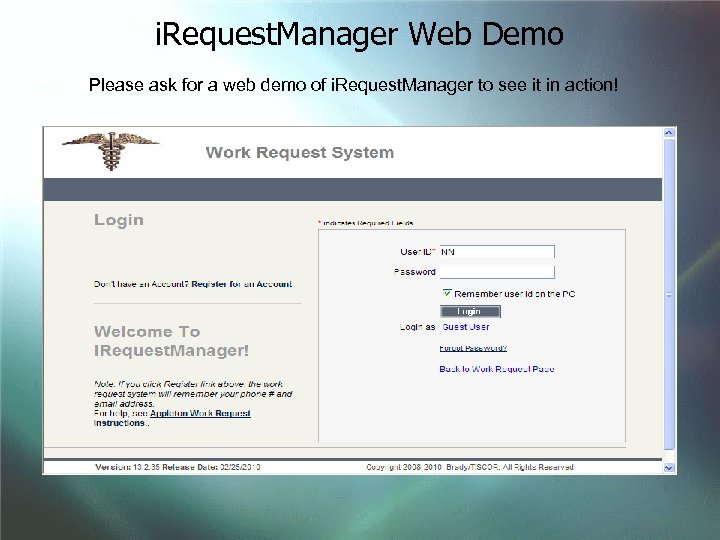Click the Indicates Required Fields note
Viewport: 720px width, 540px height.
366,223
